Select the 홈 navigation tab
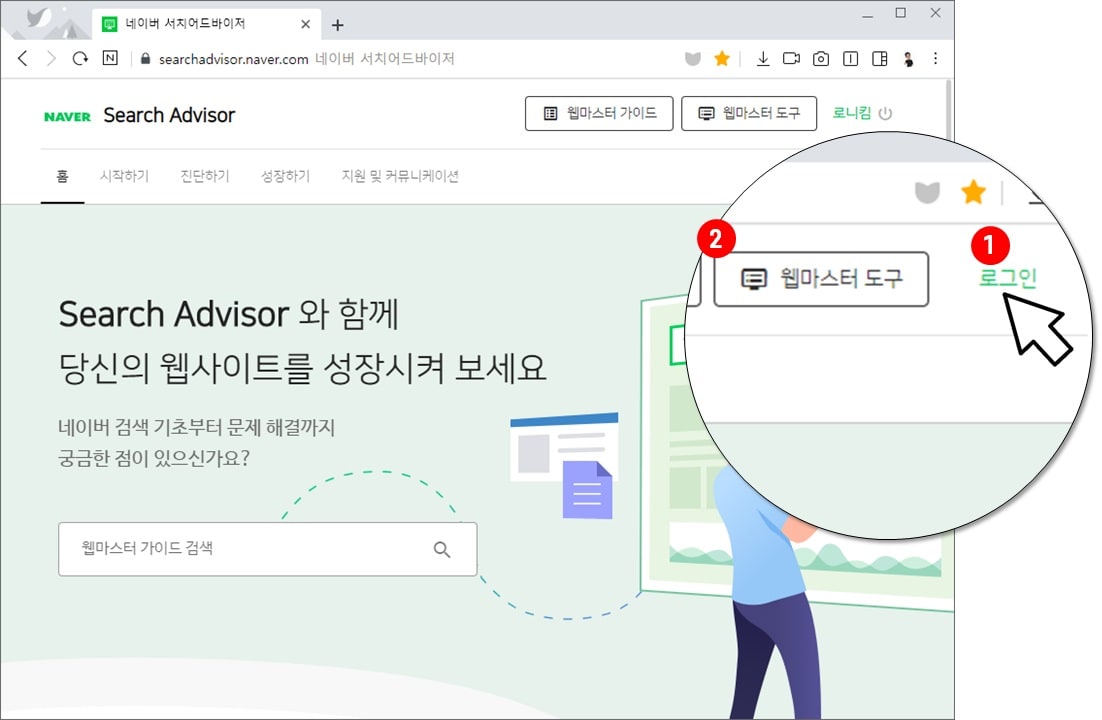The height and width of the screenshot is (720, 1102). pyautogui.click(x=63, y=176)
